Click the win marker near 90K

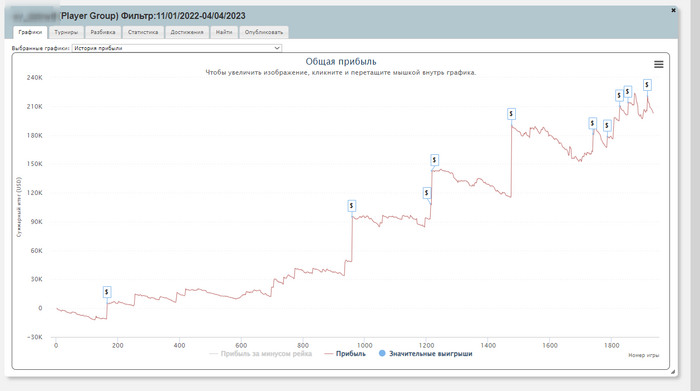[x=352, y=206]
